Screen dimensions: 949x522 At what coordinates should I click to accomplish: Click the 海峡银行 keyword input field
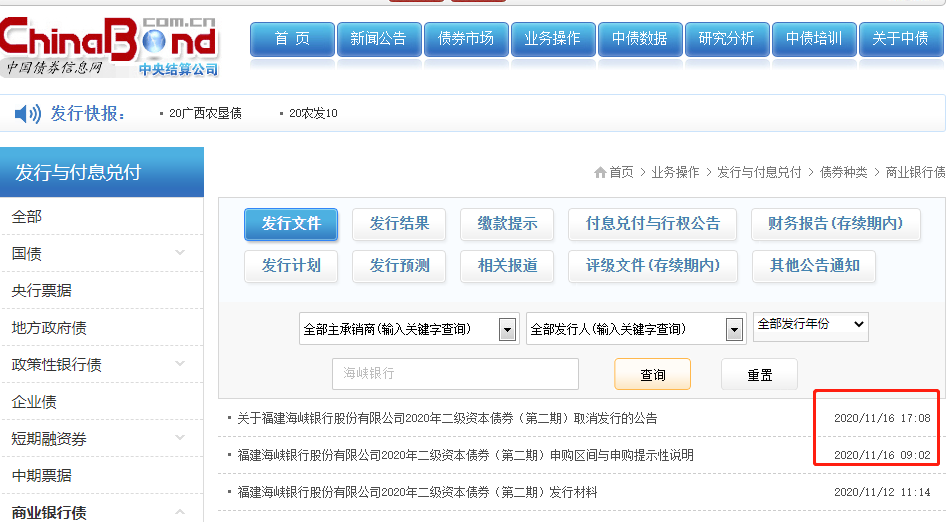(x=455, y=374)
